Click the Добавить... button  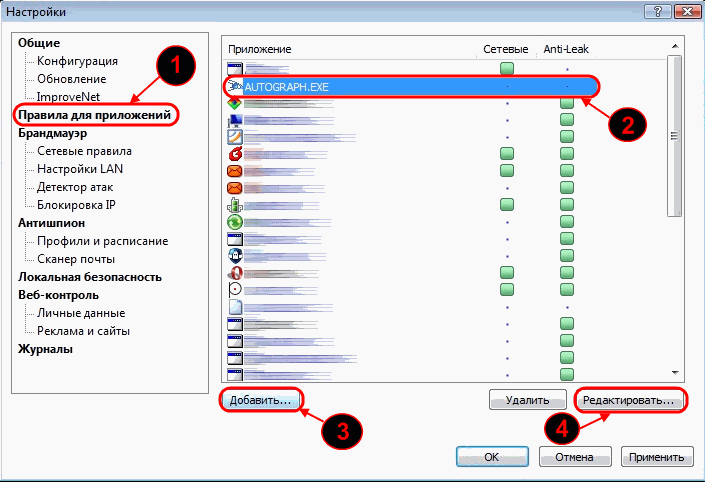[x=260, y=400]
